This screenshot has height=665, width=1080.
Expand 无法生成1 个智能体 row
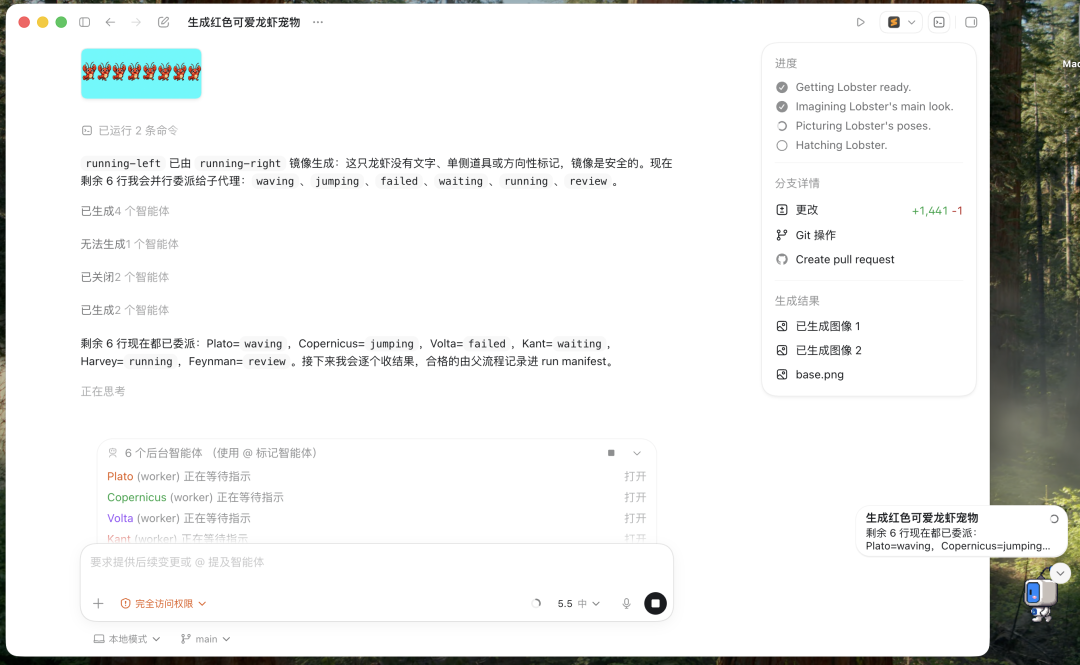pyautogui.click(x=129, y=244)
